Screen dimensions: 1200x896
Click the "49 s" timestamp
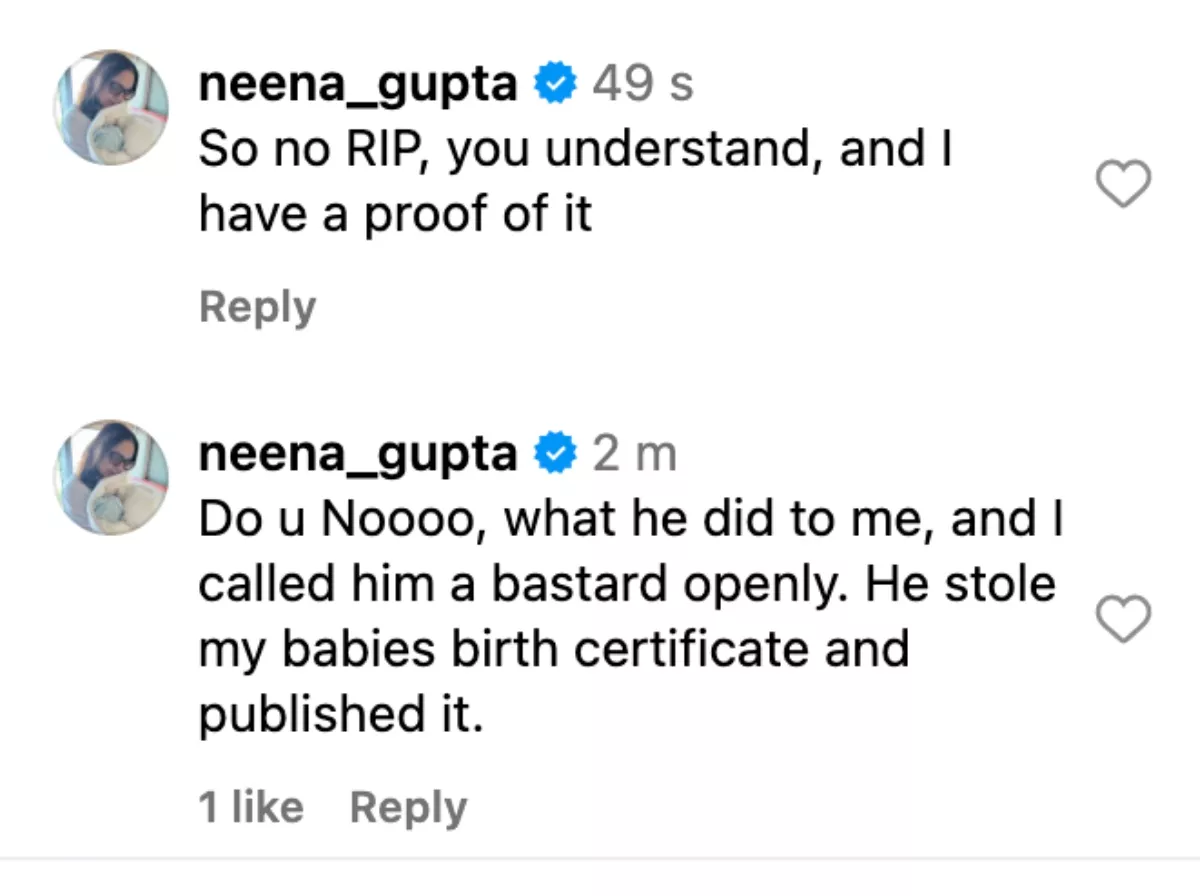pos(642,85)
